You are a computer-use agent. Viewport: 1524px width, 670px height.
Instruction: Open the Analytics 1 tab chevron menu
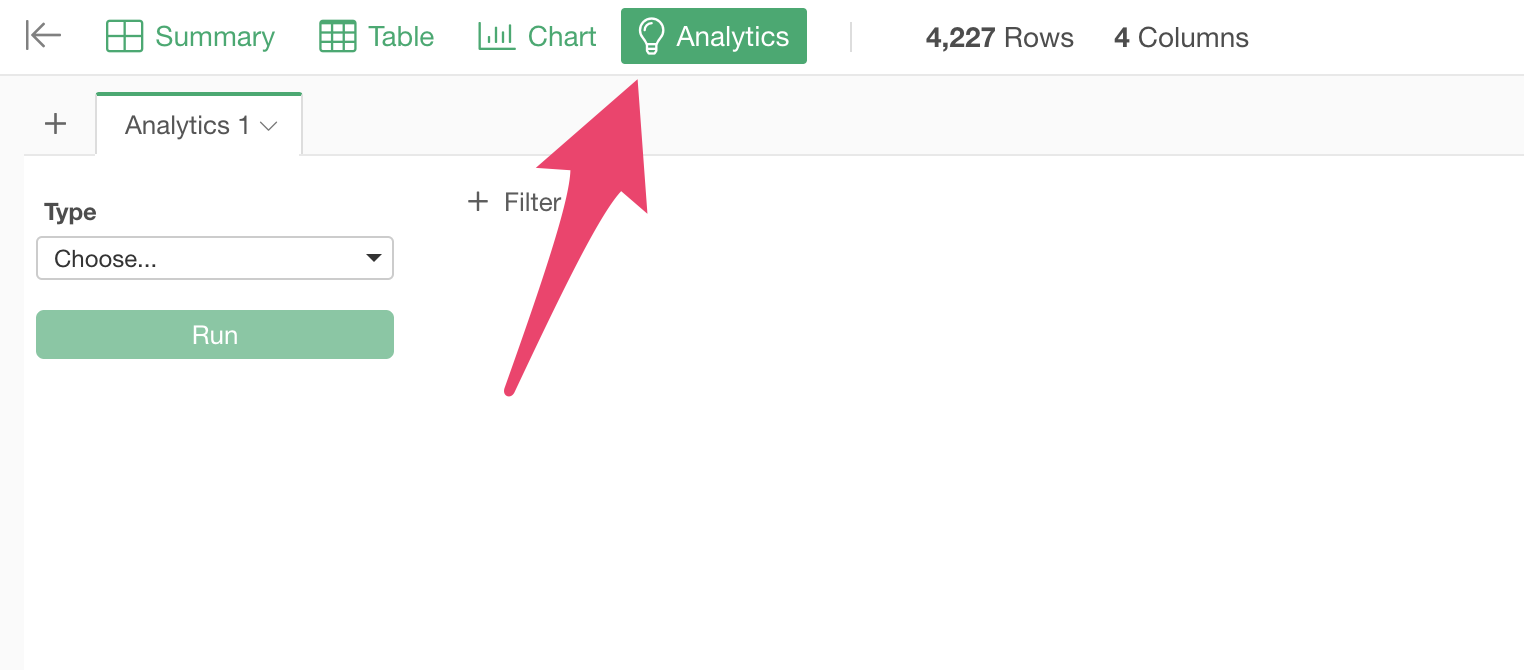point(268,126)
